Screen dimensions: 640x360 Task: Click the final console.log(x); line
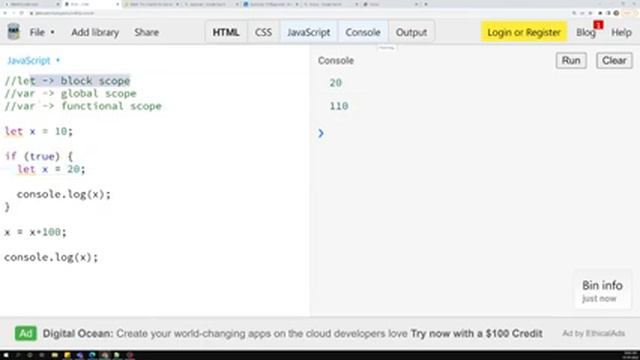pos(51,257)
